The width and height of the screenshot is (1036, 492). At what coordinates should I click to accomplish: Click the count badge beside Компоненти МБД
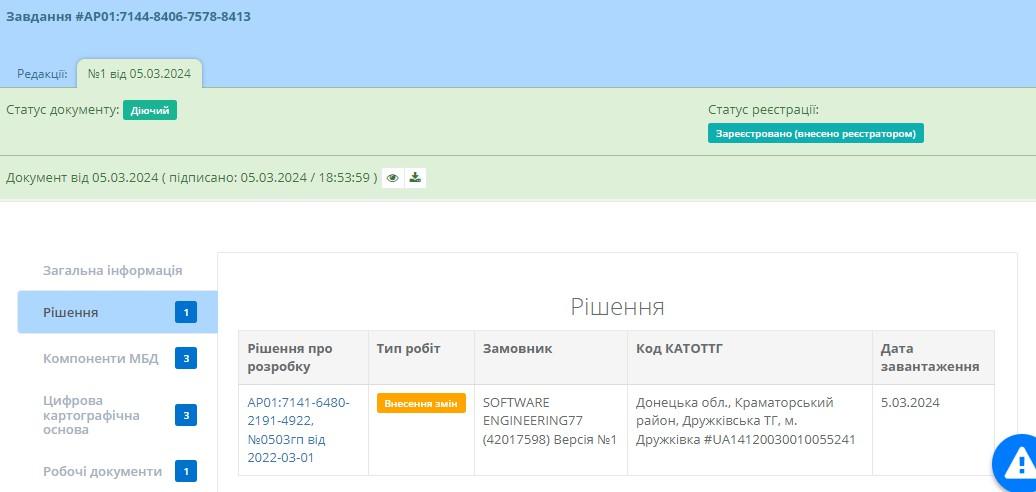click(186, 359)
